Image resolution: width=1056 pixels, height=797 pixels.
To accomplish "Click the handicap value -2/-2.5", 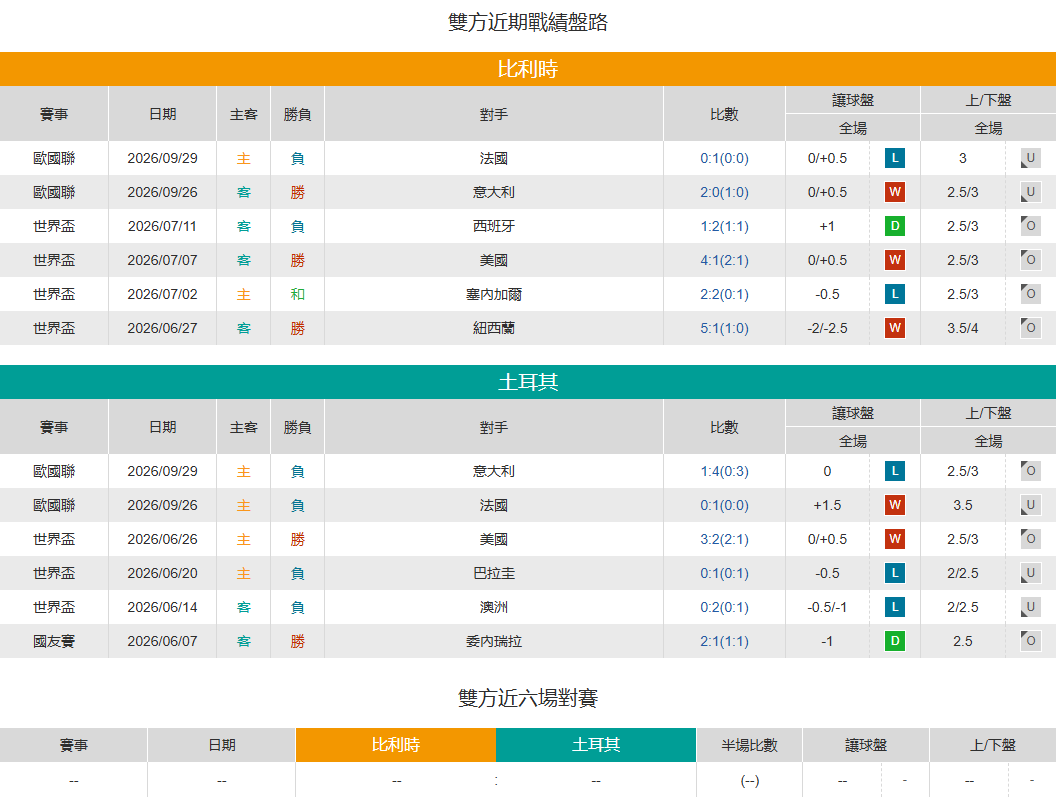I will coord(827,329).
